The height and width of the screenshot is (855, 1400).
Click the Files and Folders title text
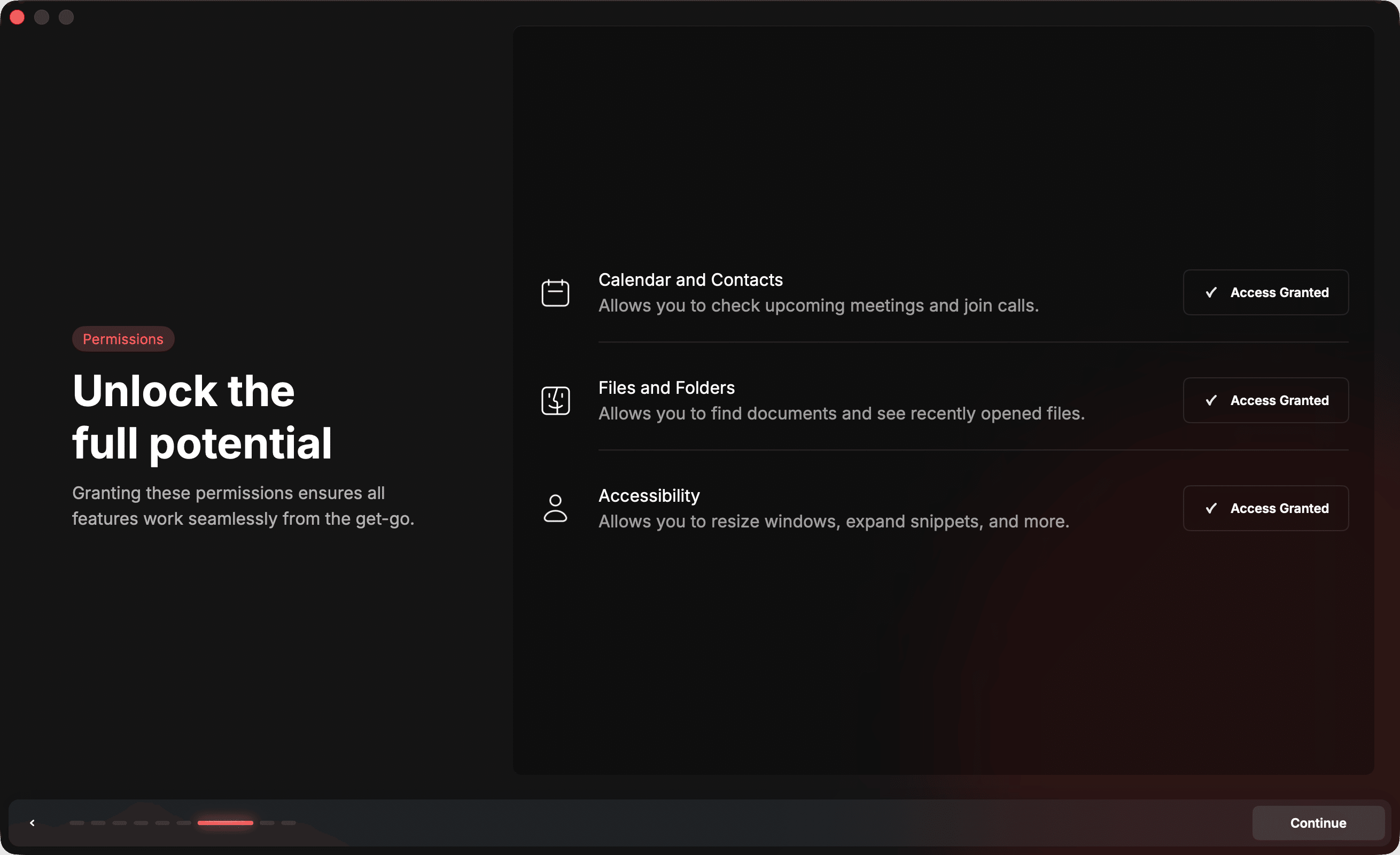(x=666, y=387)
